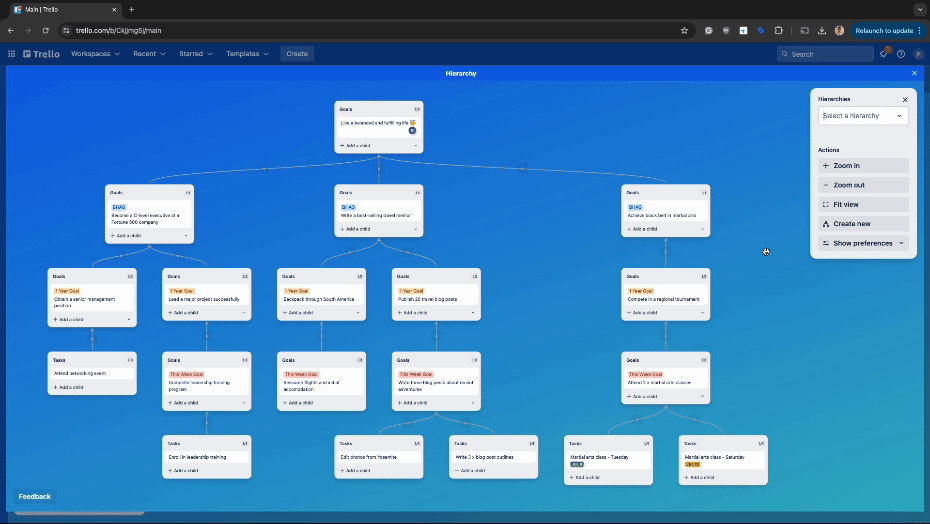Open the browser profile avatar icon
Screen dimensions: 930x524
839,30
